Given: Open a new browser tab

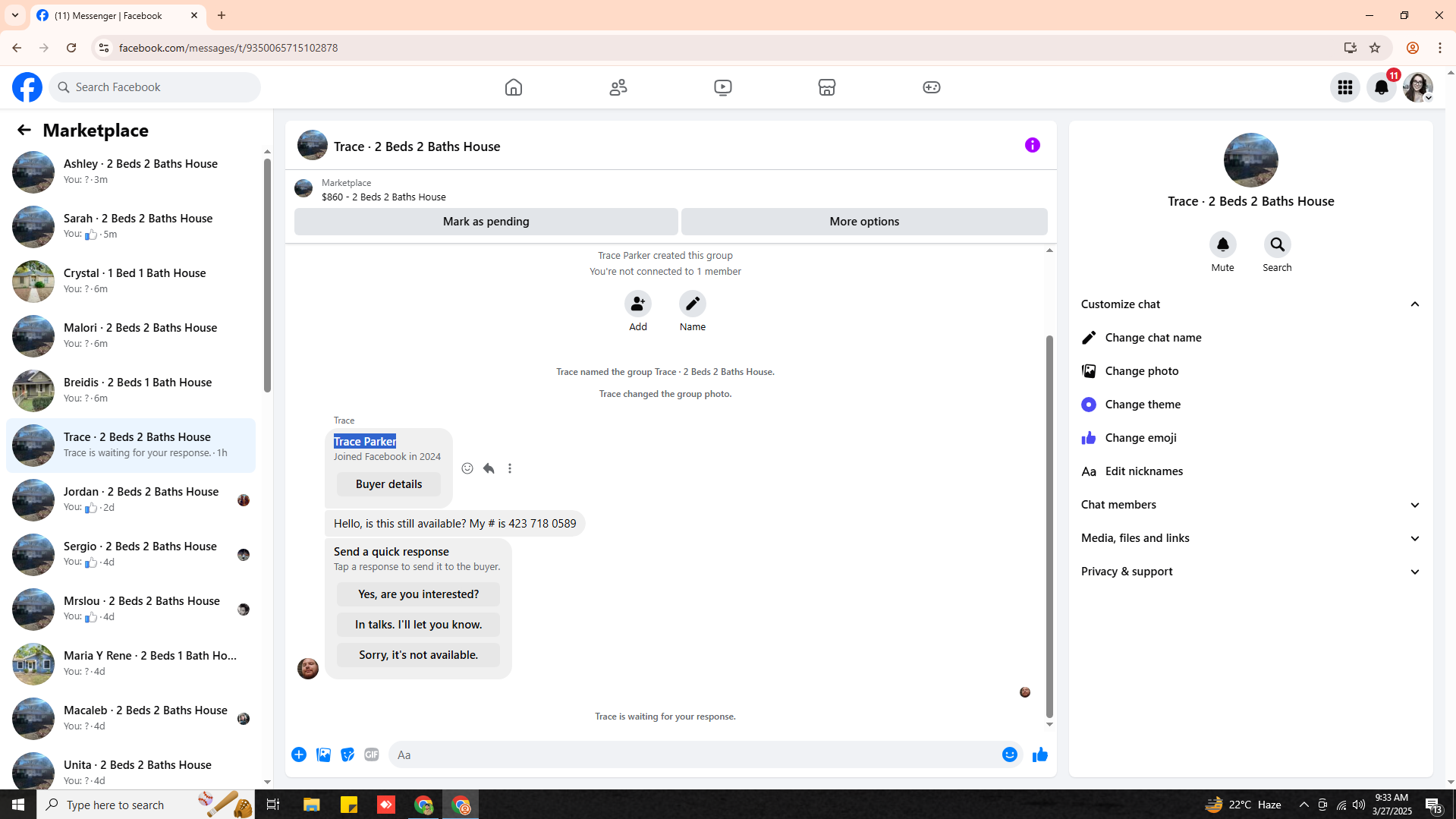Looking at the screenshot, I should coord(222,15).
